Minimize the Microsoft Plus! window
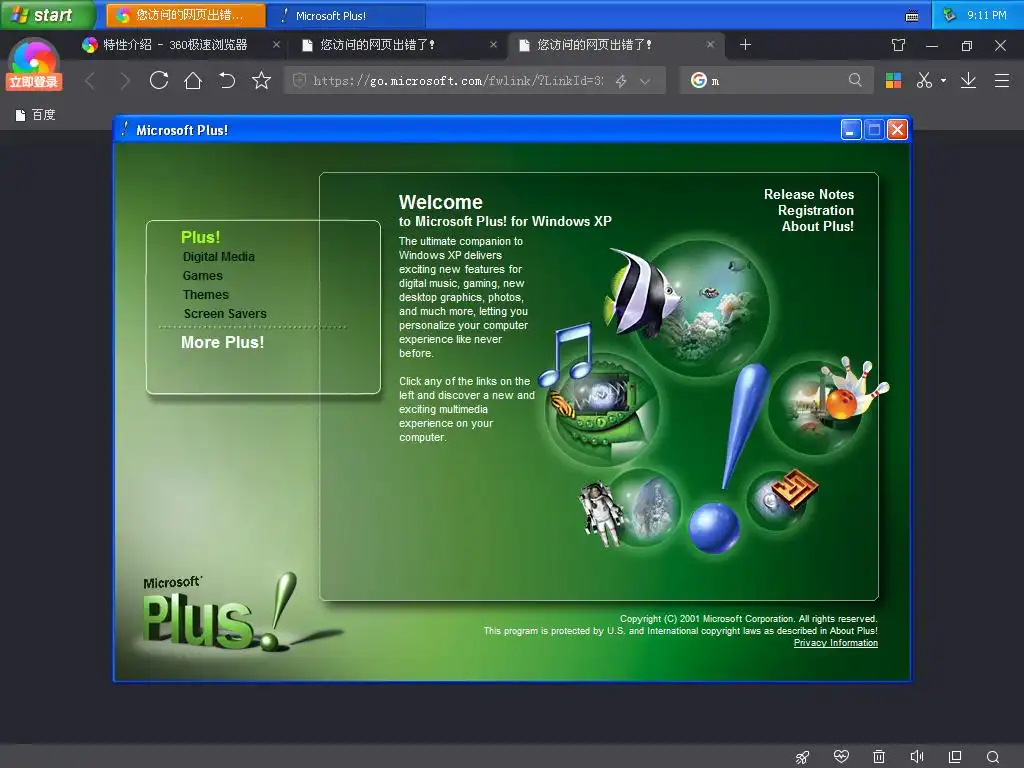The height and width of the screenshot is (768, 1024). coord(851,130)
